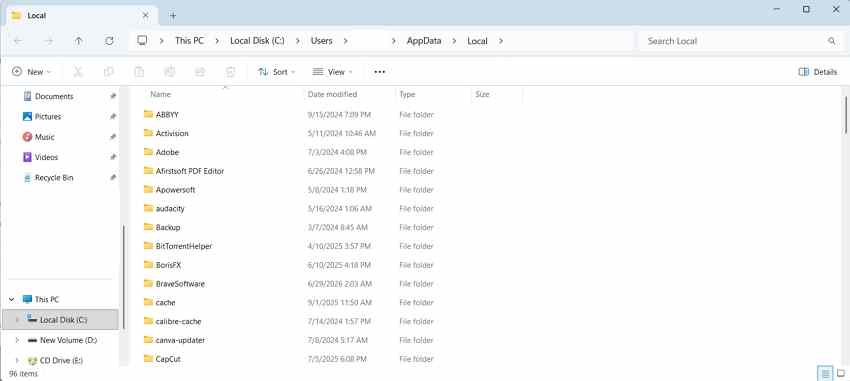
Task: Navigate up one folder level
Action: [x=79, y=41]
